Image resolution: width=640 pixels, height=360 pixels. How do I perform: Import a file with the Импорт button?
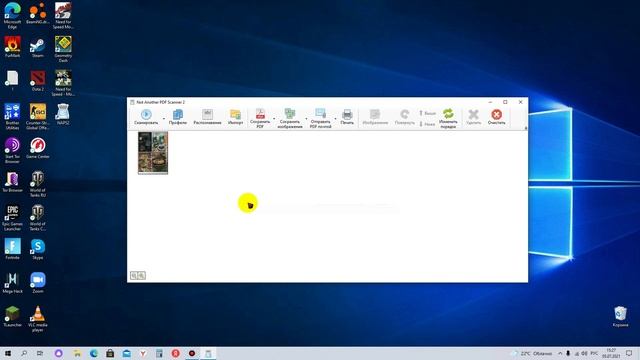(x=235, y=117)
